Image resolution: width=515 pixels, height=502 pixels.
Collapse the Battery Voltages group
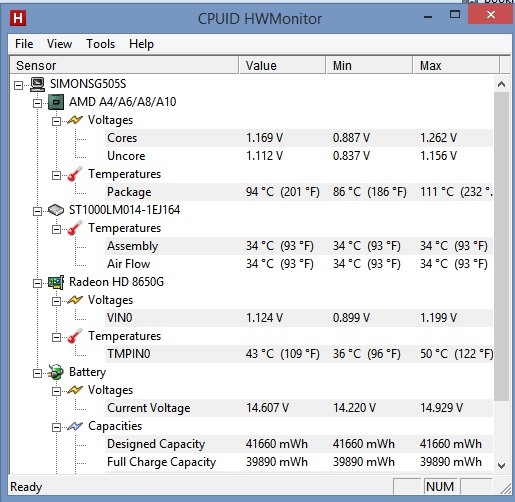pyautogui.click(x=56, y=391)
